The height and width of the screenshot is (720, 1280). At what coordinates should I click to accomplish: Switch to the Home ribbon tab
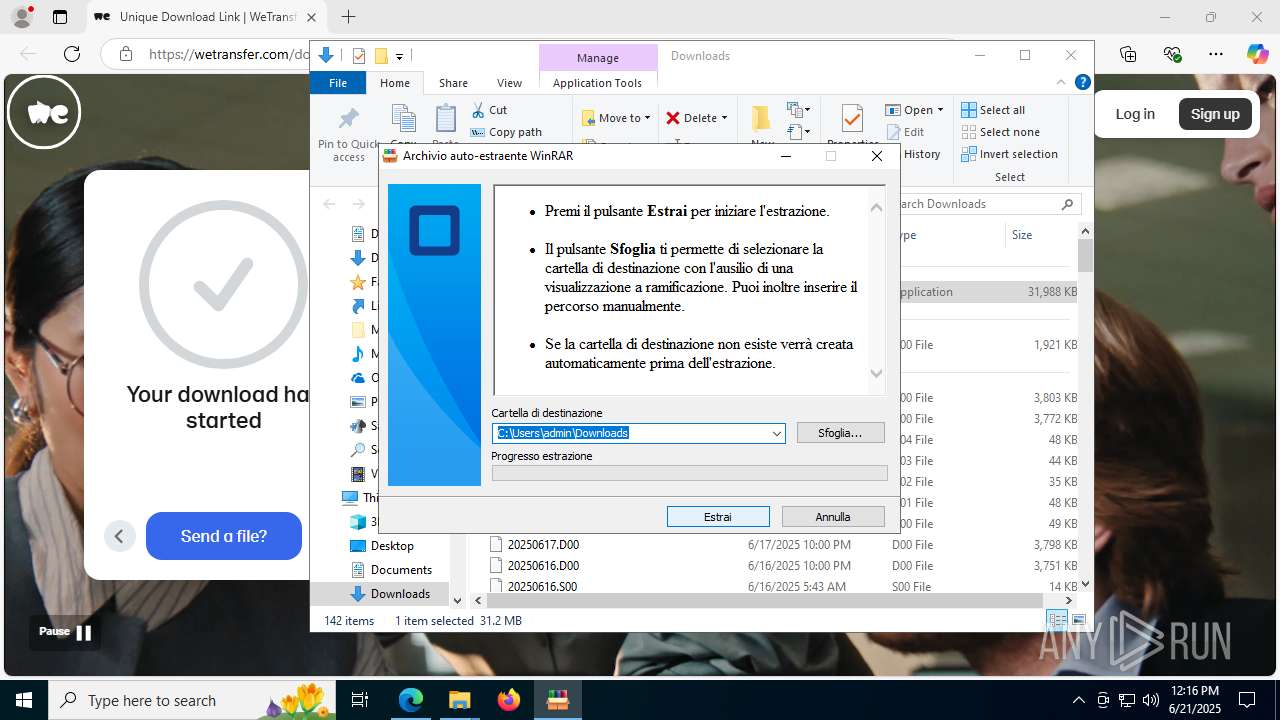pos(395,83)
